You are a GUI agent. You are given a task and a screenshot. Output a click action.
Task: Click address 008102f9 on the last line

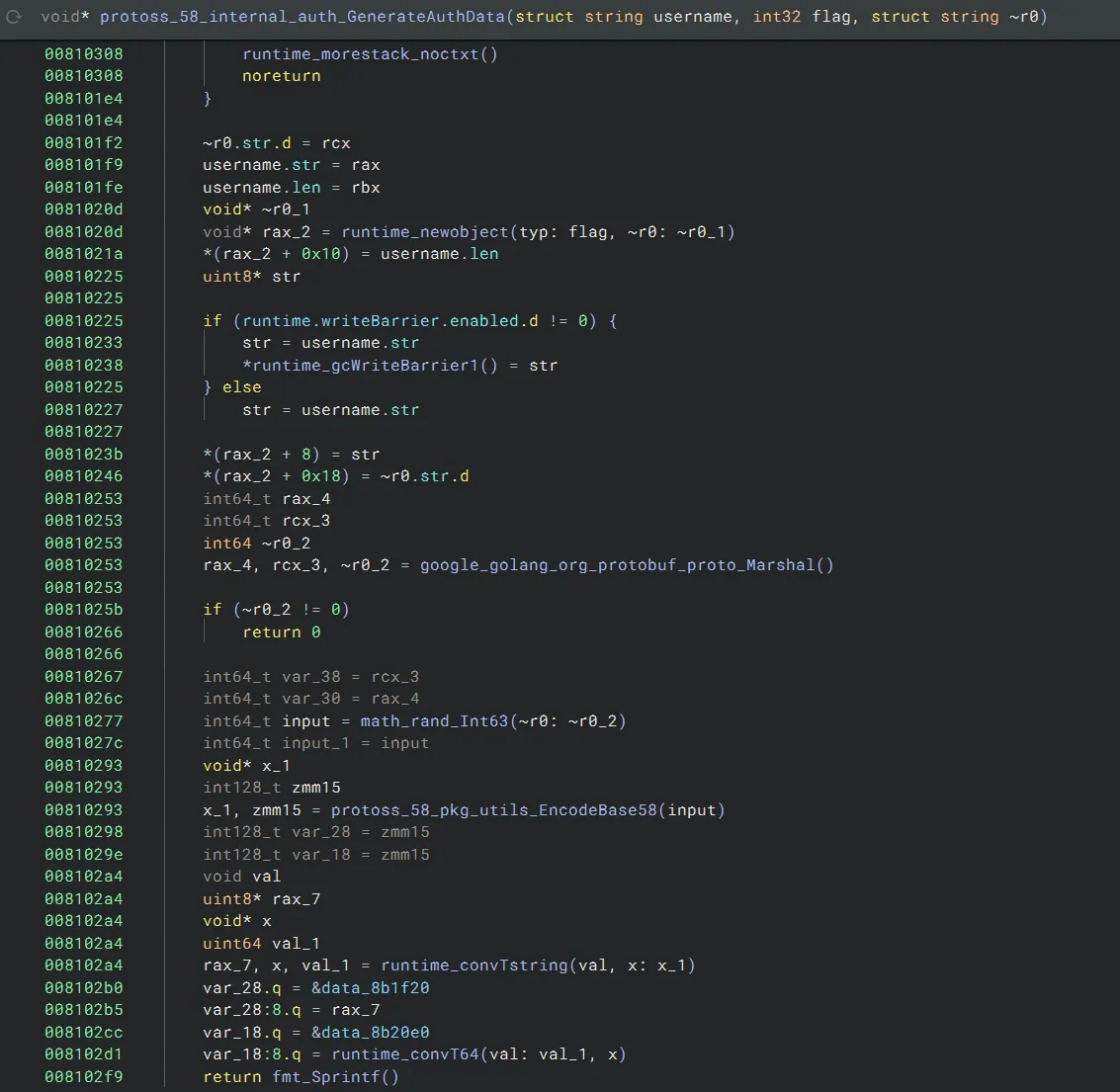click(x=84, y=1077)
